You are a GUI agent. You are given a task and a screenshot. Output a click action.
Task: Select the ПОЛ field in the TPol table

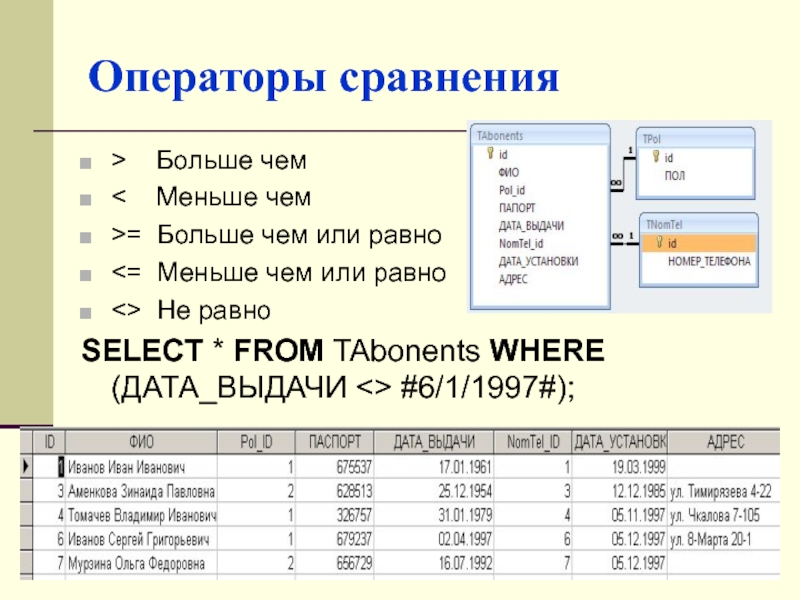pyautogui.click(x=674, y=176)
